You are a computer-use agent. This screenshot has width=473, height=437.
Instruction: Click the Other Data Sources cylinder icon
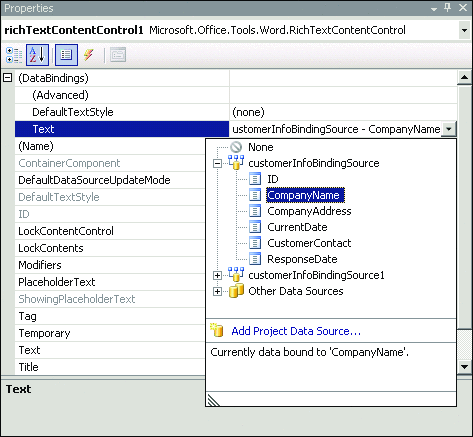pos(236,291)
